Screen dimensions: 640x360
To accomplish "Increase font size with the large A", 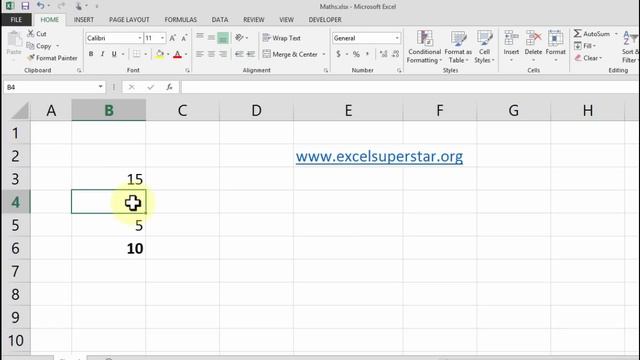I will tap(173, 38).
